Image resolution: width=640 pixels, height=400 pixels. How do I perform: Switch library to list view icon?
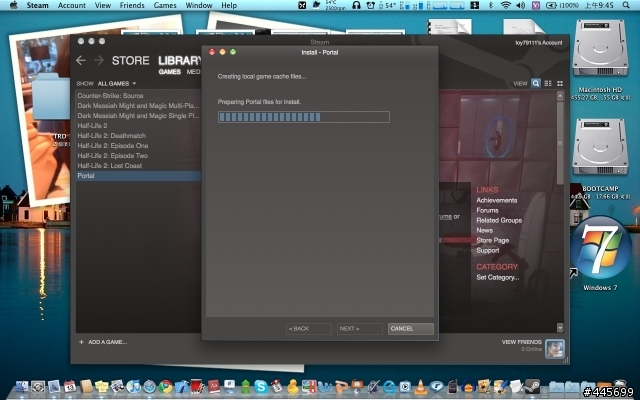[x=548, y=83]
